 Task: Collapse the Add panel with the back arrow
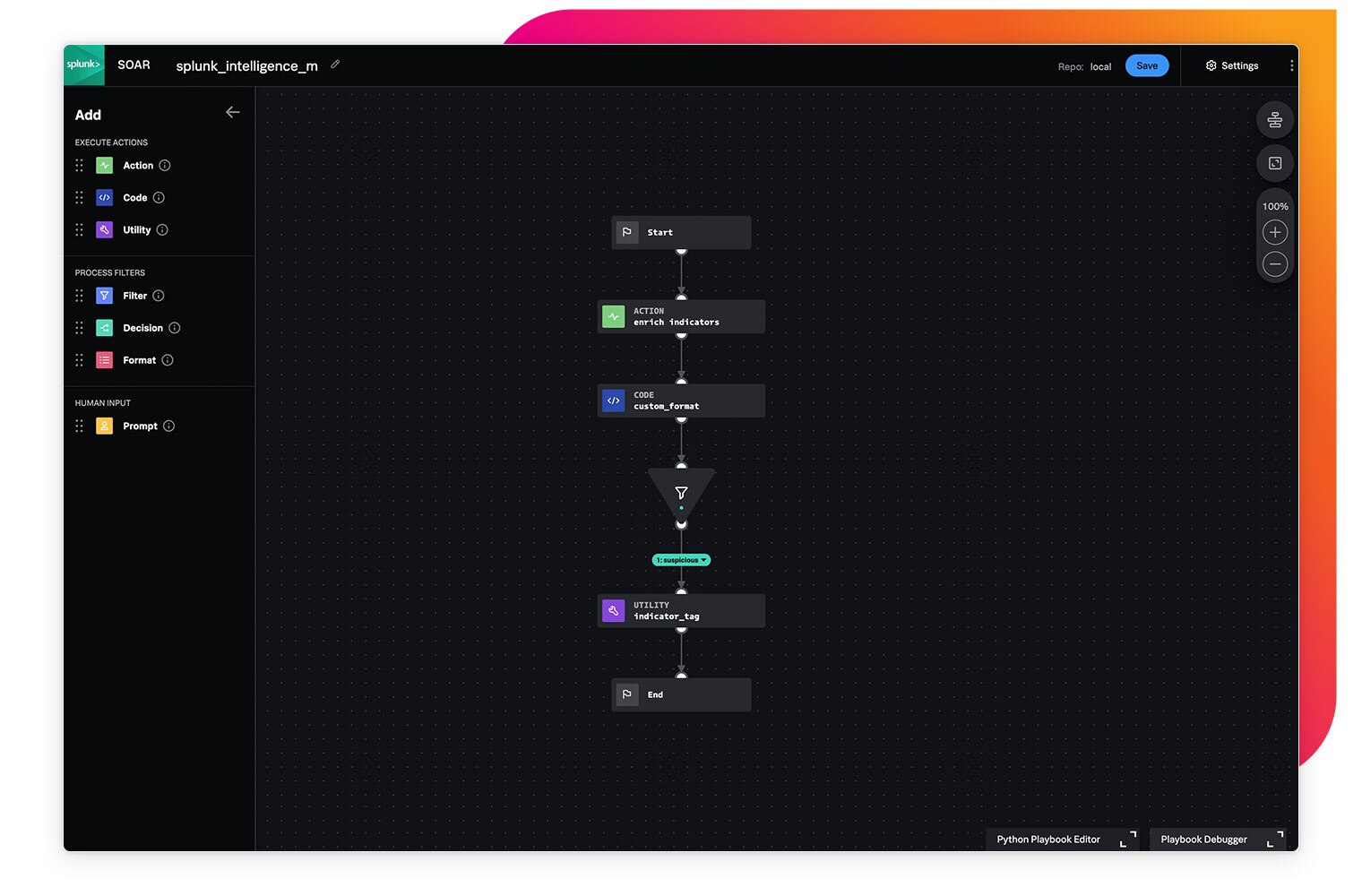tap(233, 112)
